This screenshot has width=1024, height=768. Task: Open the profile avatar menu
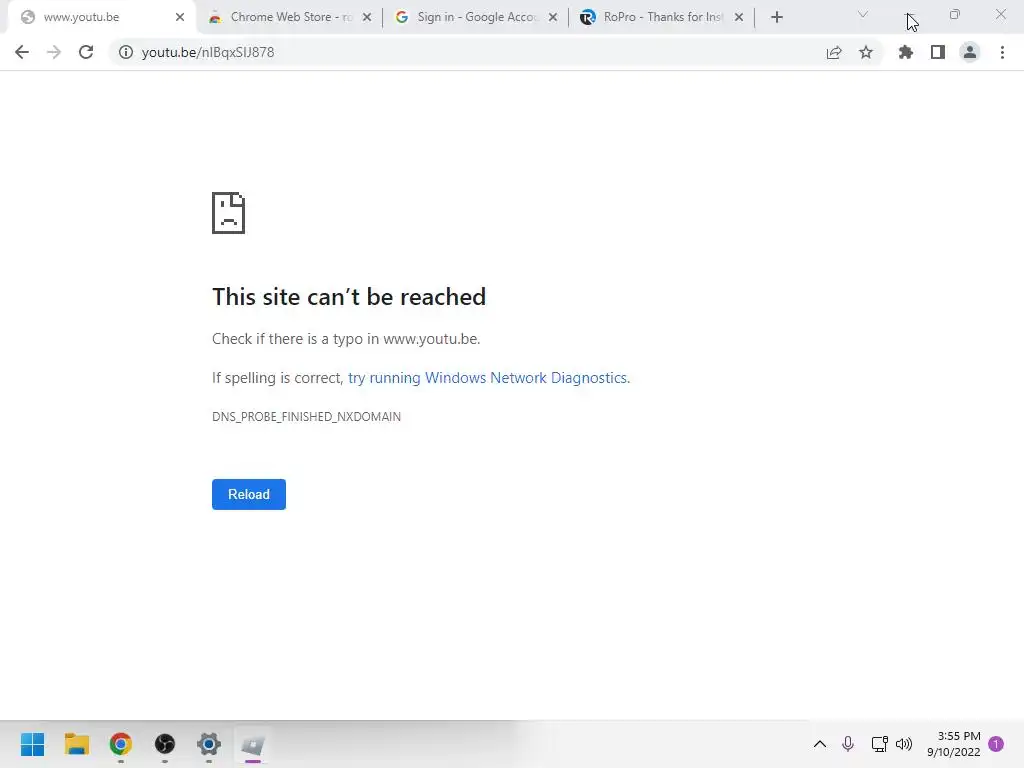click(x=970, y=52)
